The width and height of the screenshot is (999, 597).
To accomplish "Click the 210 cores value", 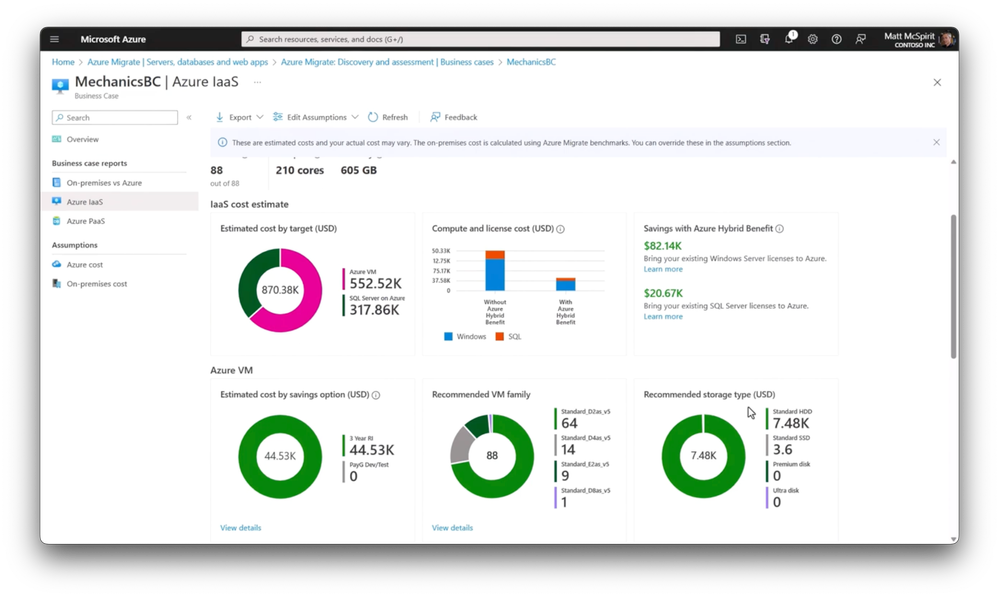I will (299, 170).
